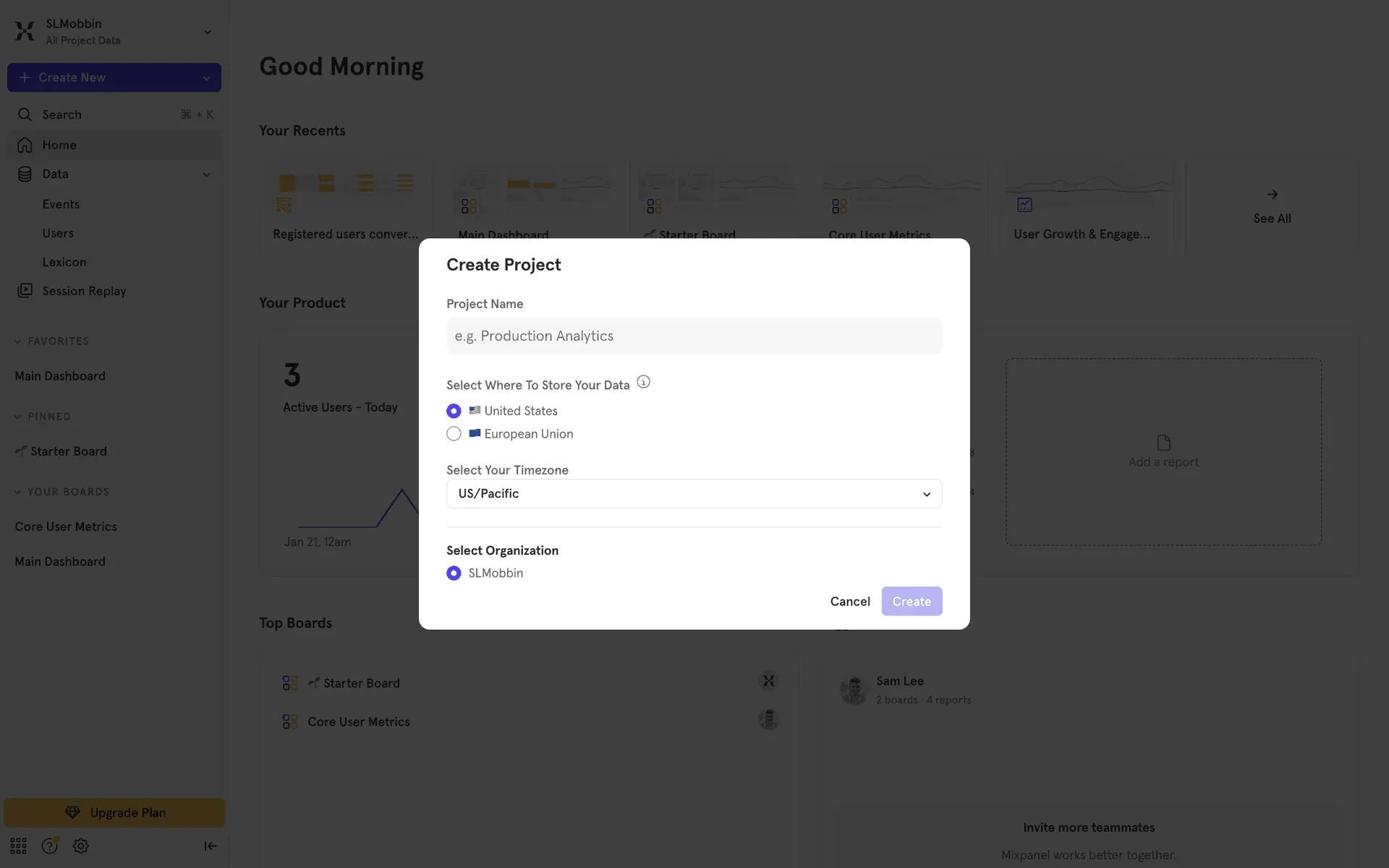The height and width of the screenshot is (868, 1389).
Task: Select SLMobbin organization radio button
Action: pos(454,573)
